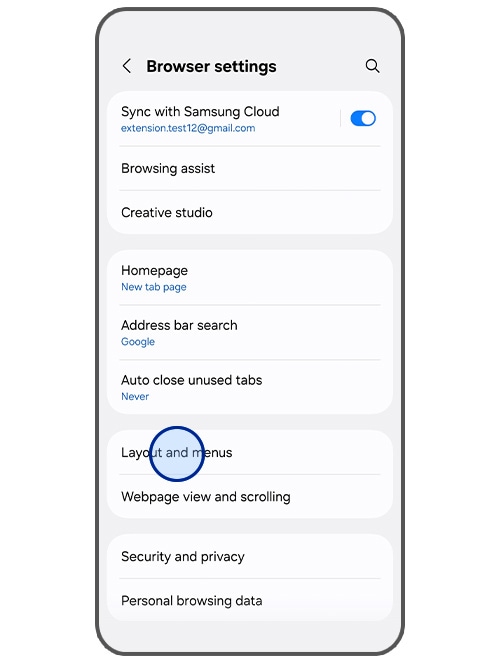Open Webpage view and scrolling
This screenshot has height=663, width=500.
(250, 496)
